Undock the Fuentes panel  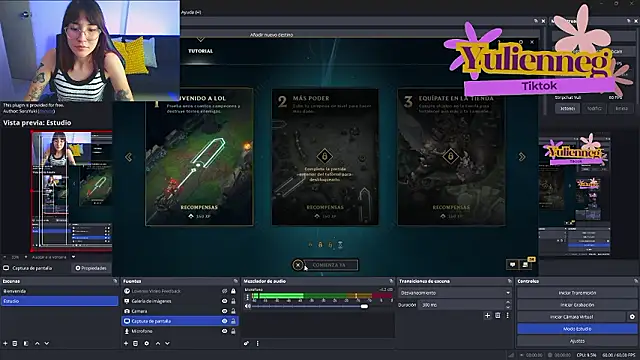tap(236, 281)
